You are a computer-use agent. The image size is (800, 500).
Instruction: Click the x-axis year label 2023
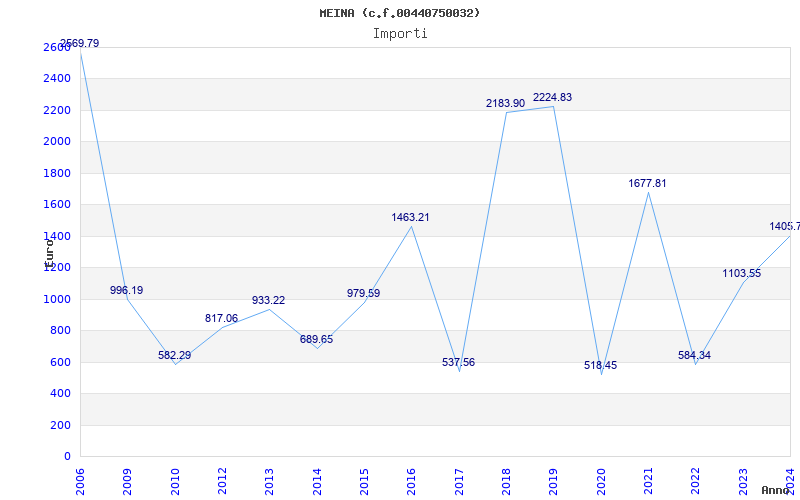pos(743,482)
